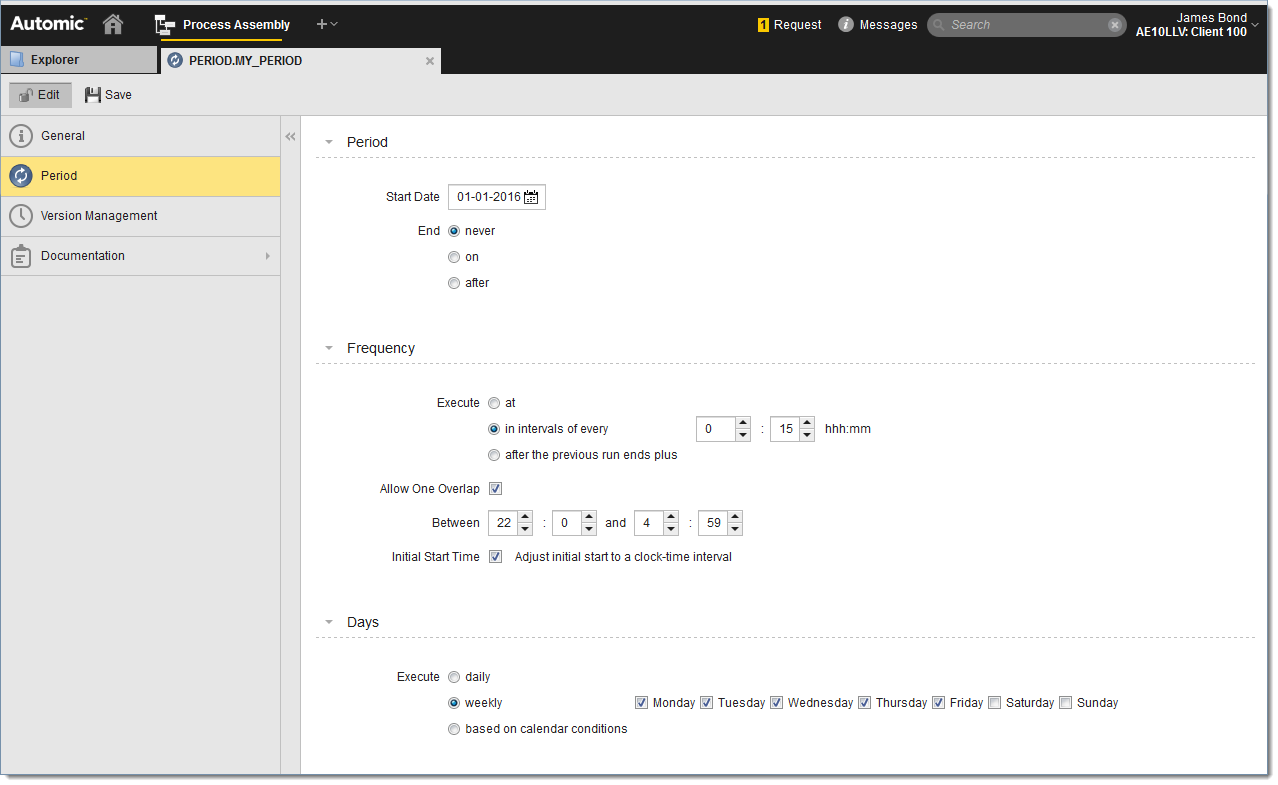Screen dimensions: 1278x785
Task: Increase the interval minutes stepper value
Action: click(x=807, y=423)
